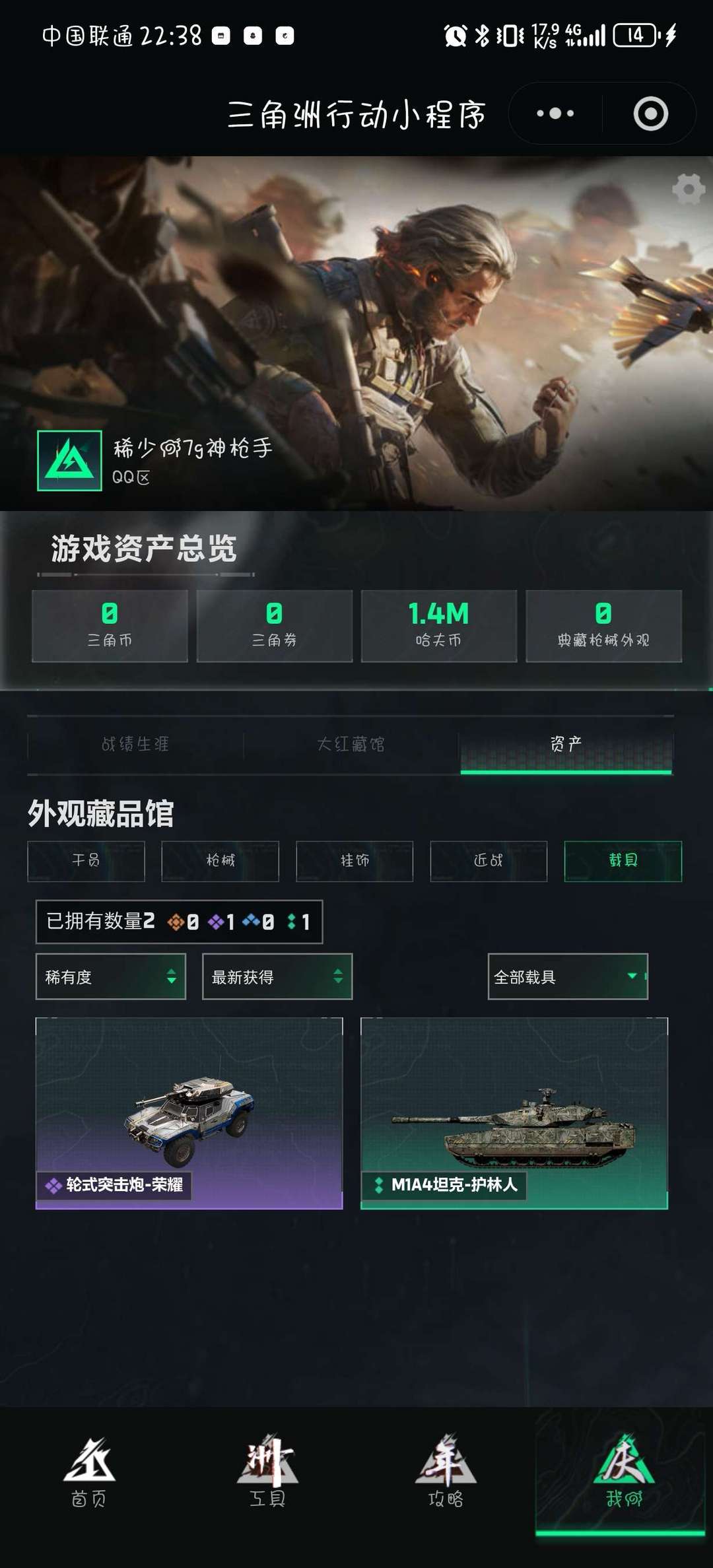Tap the green player avatar logo
Image resolution: width=713 pixels, height=1568 pixels.
pos(69,460)
